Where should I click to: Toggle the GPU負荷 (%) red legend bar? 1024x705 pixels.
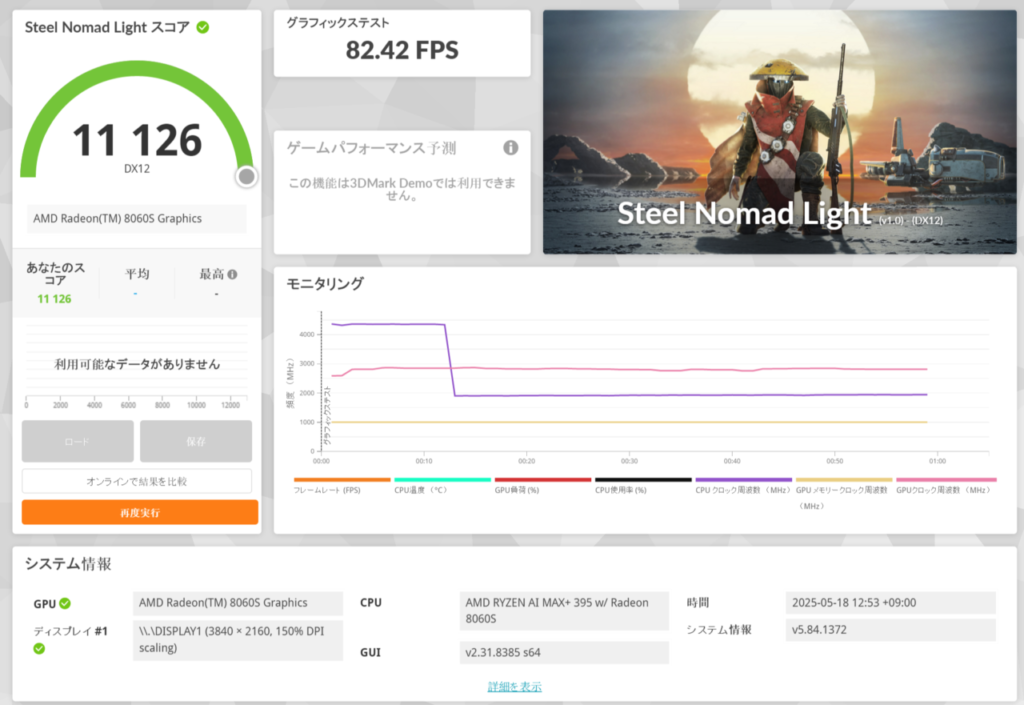(x=543, y=480)
